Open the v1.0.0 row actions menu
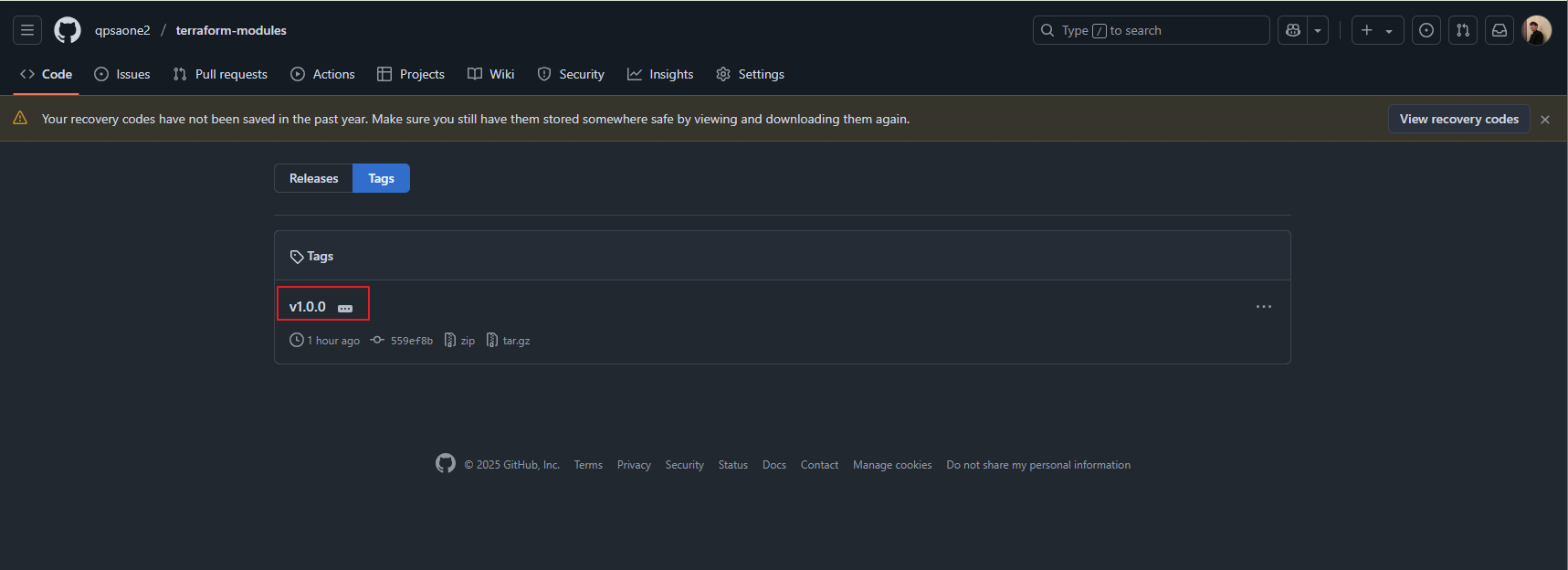Viewport: 1568px width, 570px height. pyautogui.click(x=1264, y=307)
